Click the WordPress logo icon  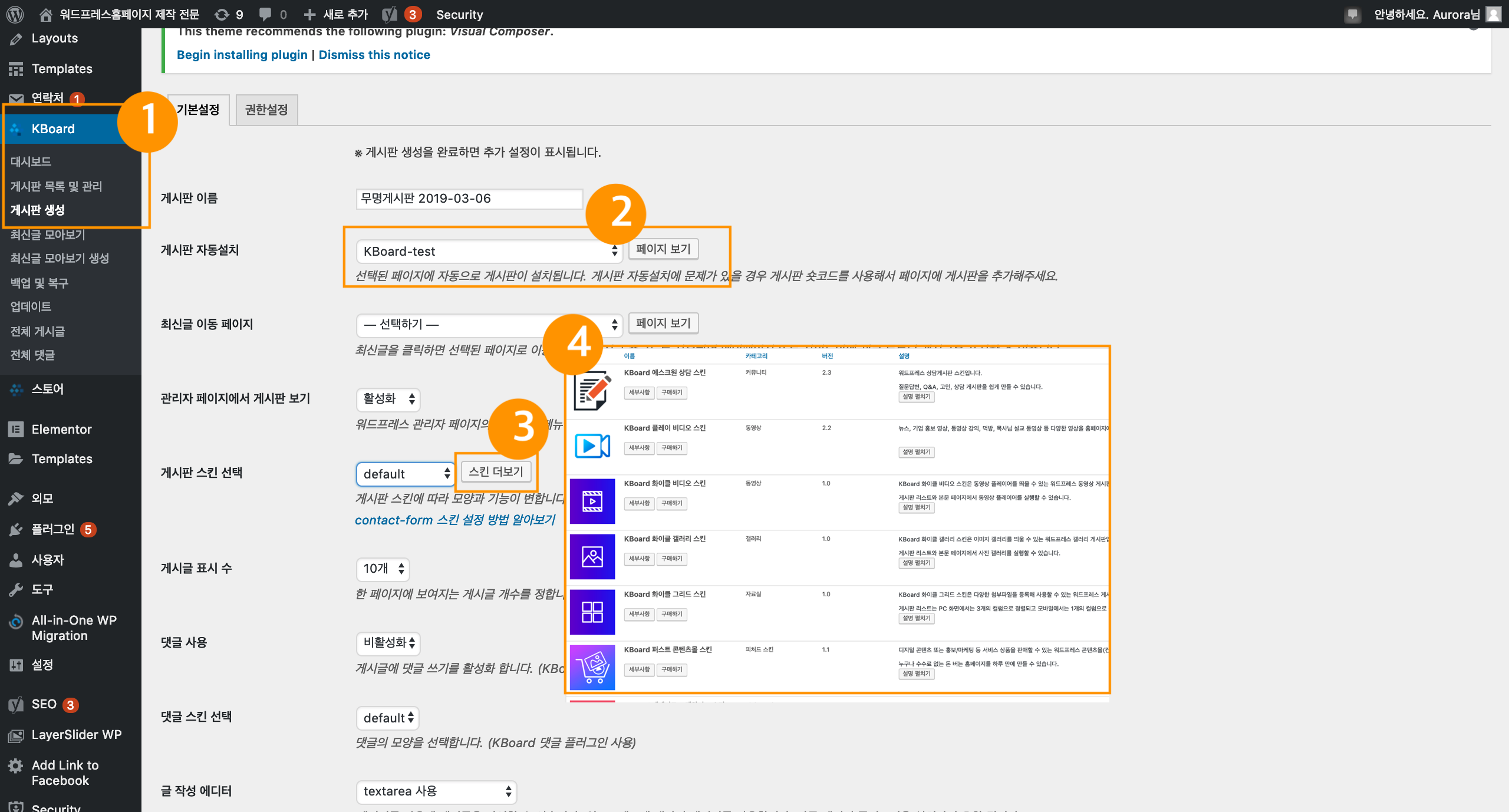click(x=15, y=14)
